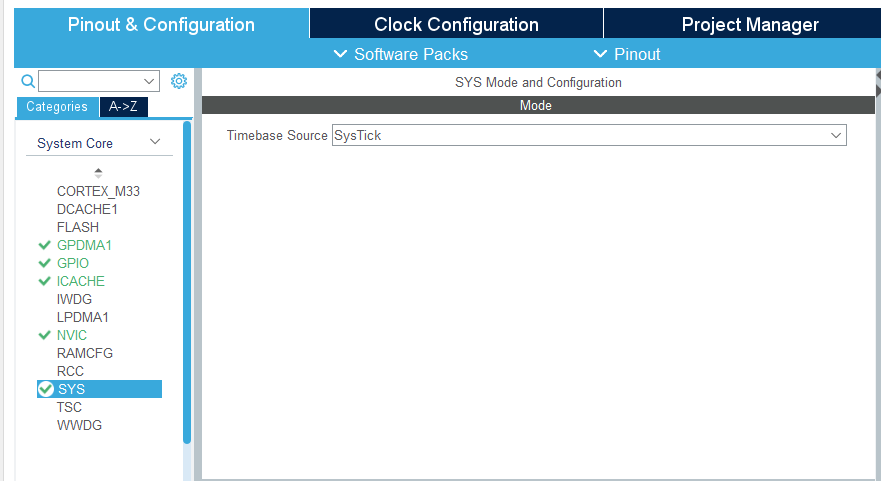Select FLASH in the peripheral list

pos(78,227)
